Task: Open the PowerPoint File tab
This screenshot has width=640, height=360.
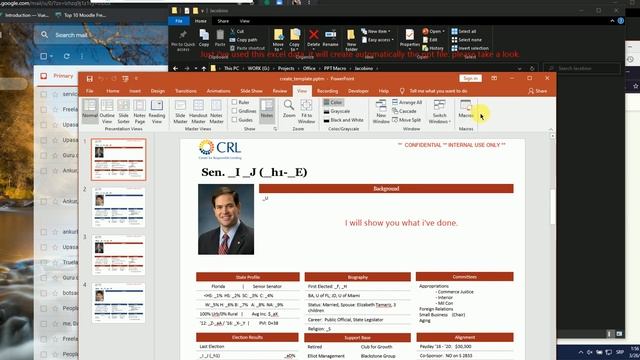Action: [x=90, y=91]
